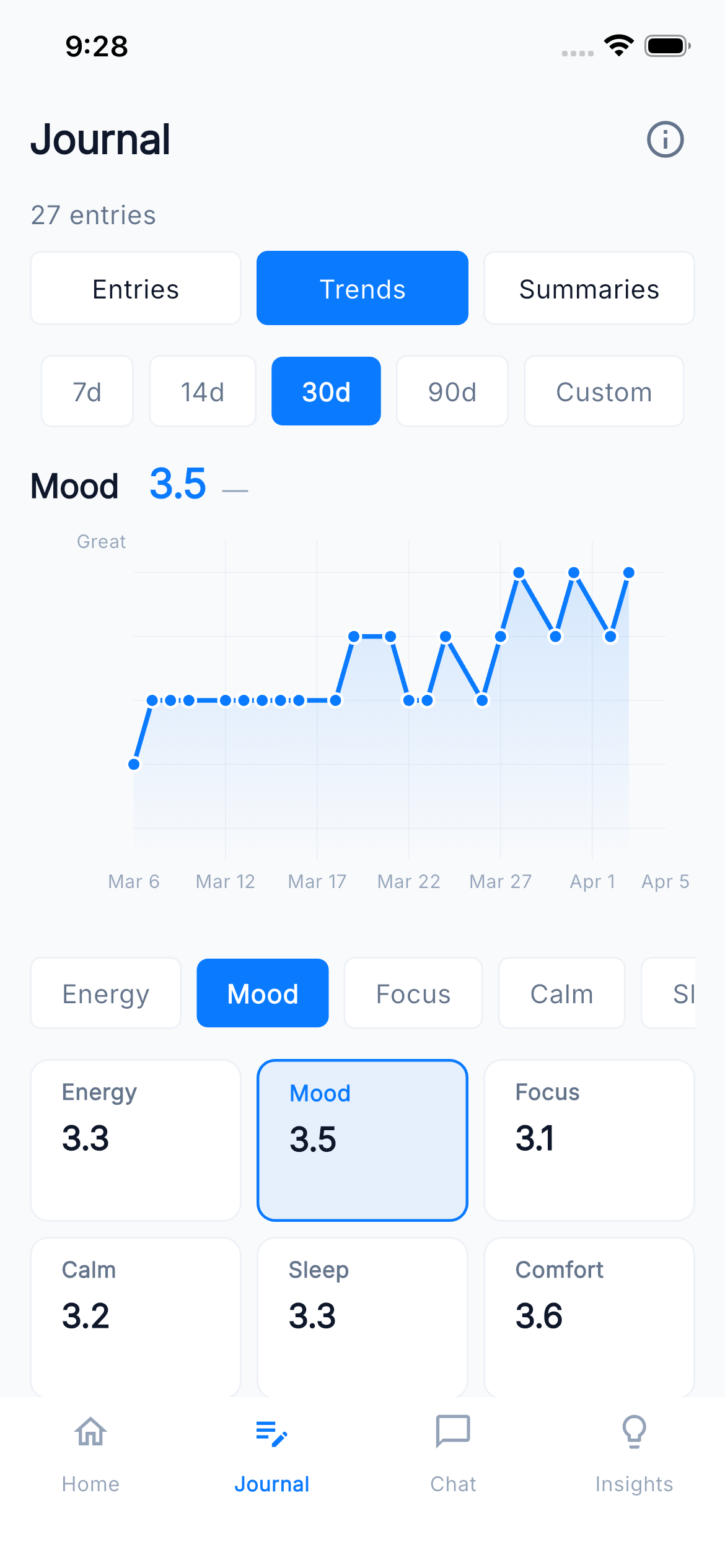Select the Energy card showing 3.3
The image size is (725, 1568).
click(x=135, y=1139)
